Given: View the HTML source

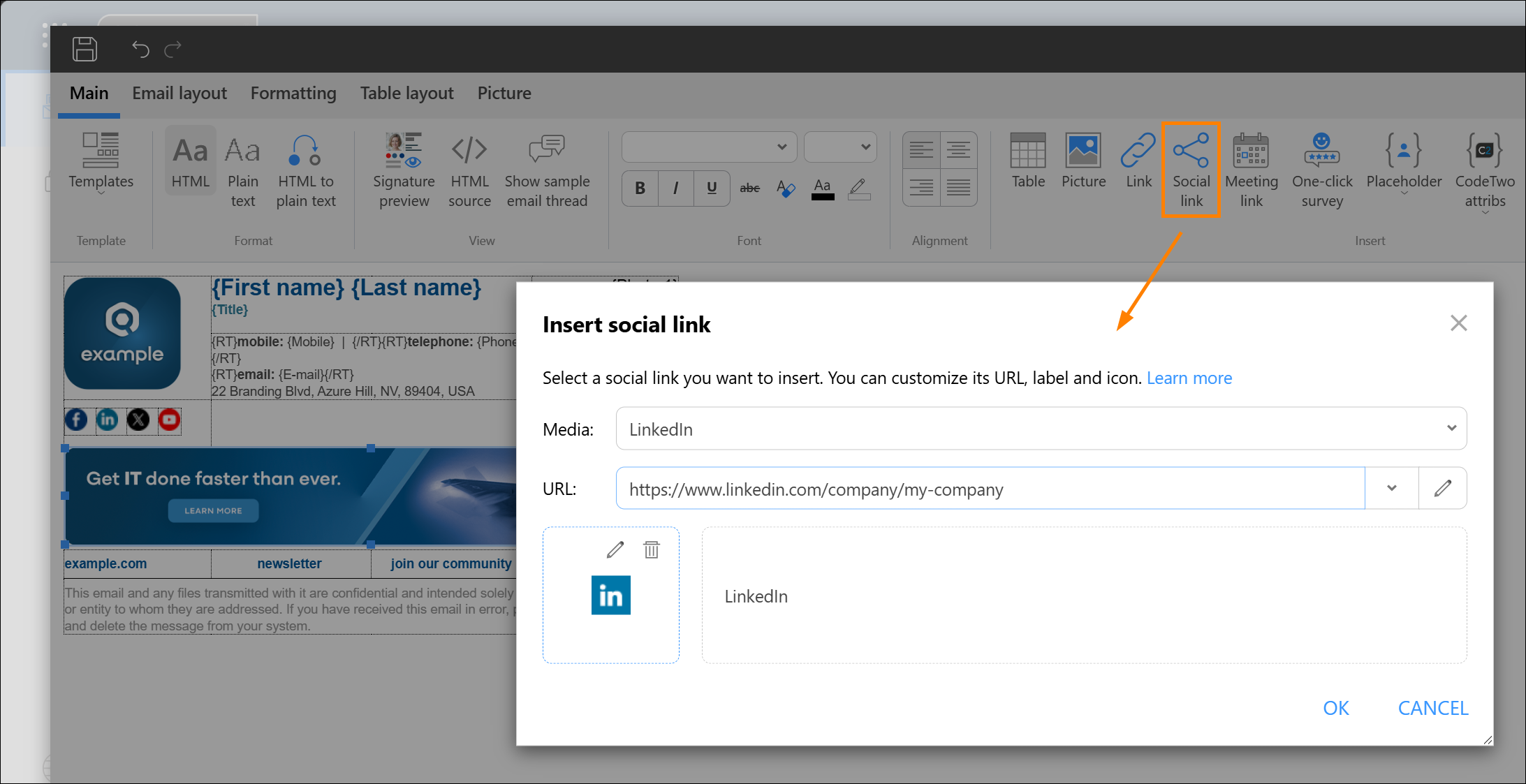Looking at the screenshot, I should (x=469, y=171).
